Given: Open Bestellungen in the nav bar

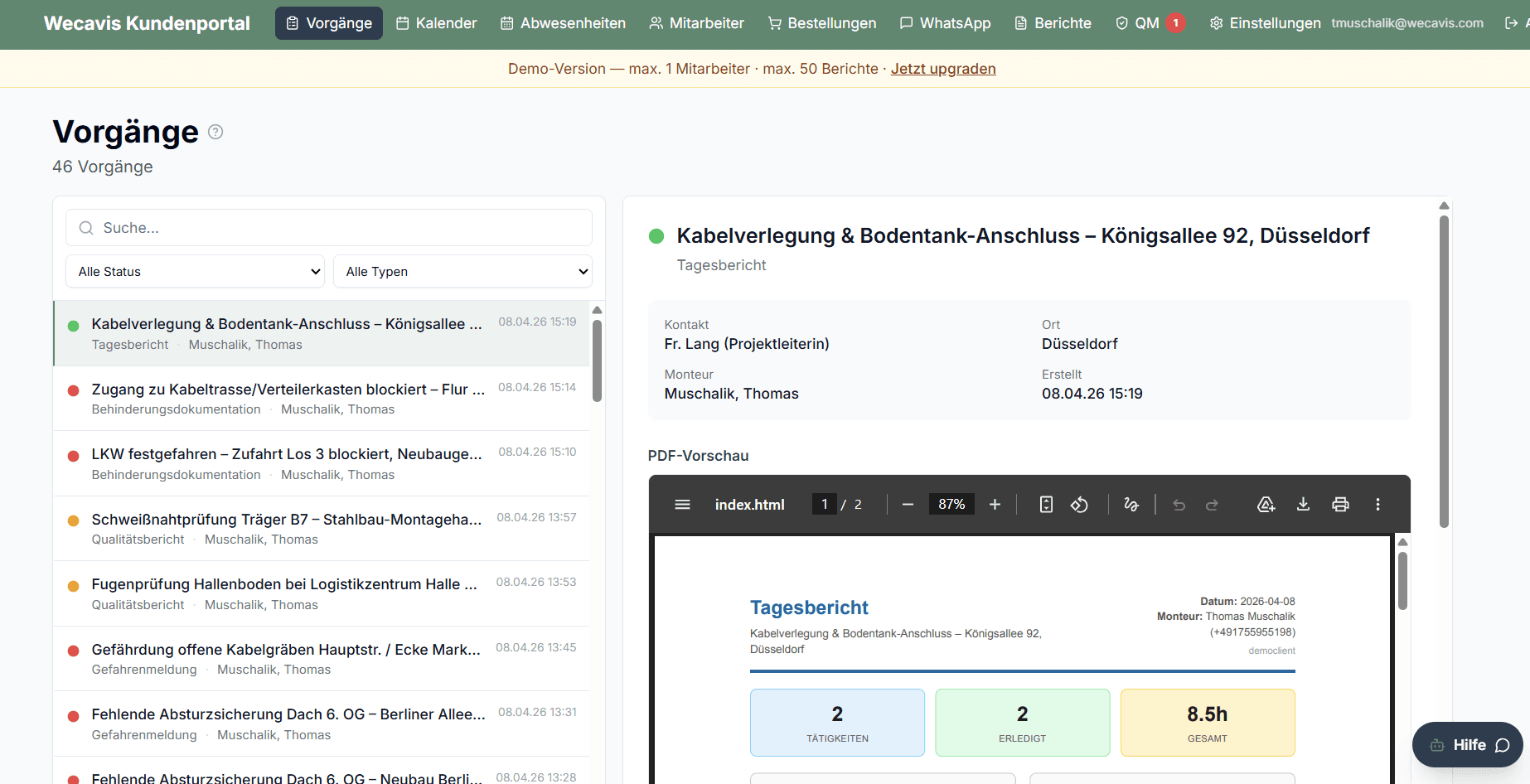Looking at the screenshot, I should pos(822,23).
